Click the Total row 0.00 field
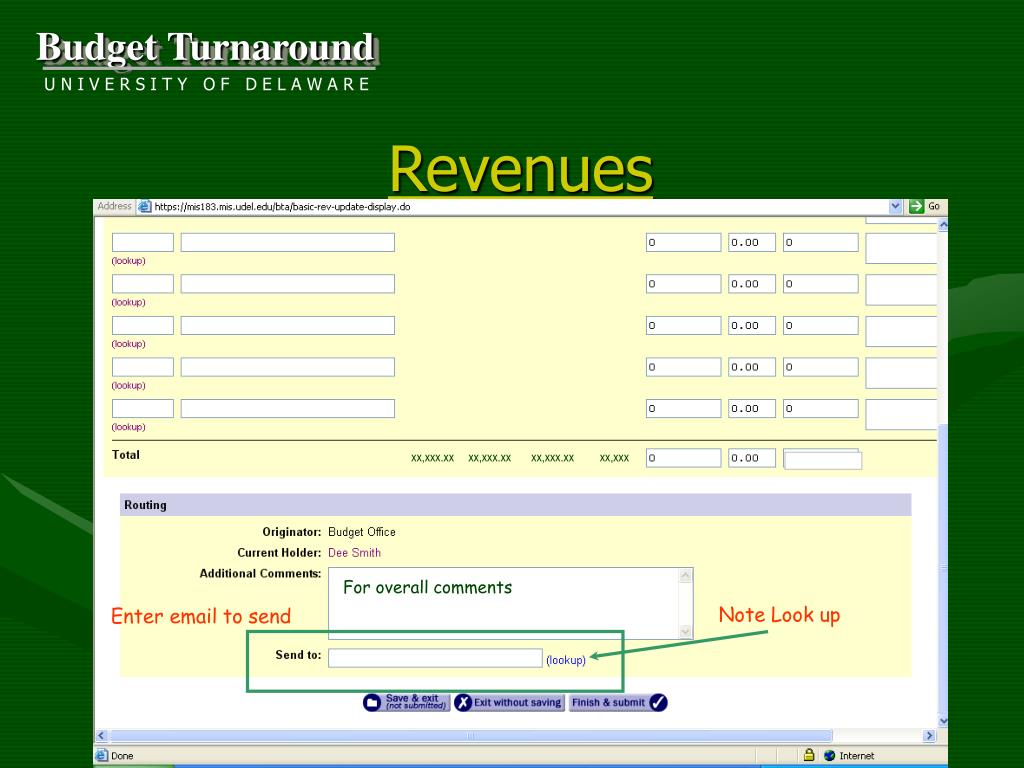This screenshot has width=1024, height=768. tap(752, 458)
